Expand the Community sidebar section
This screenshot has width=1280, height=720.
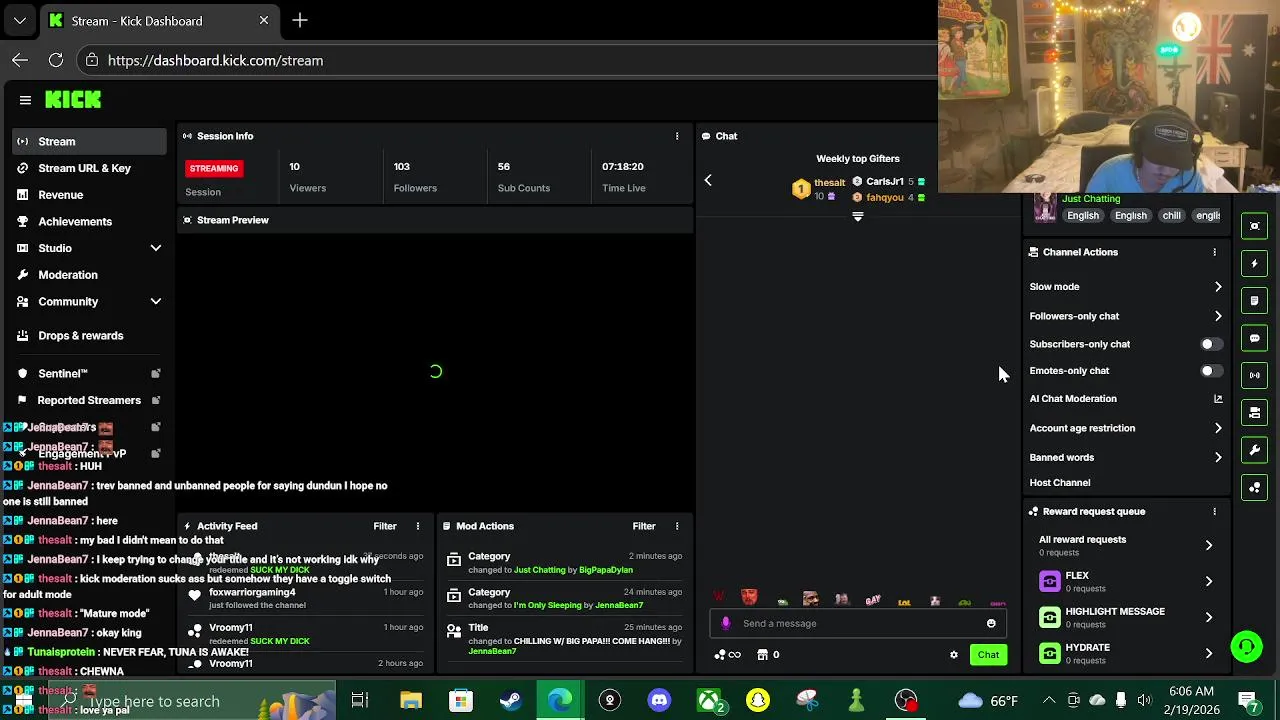point(156,301)
